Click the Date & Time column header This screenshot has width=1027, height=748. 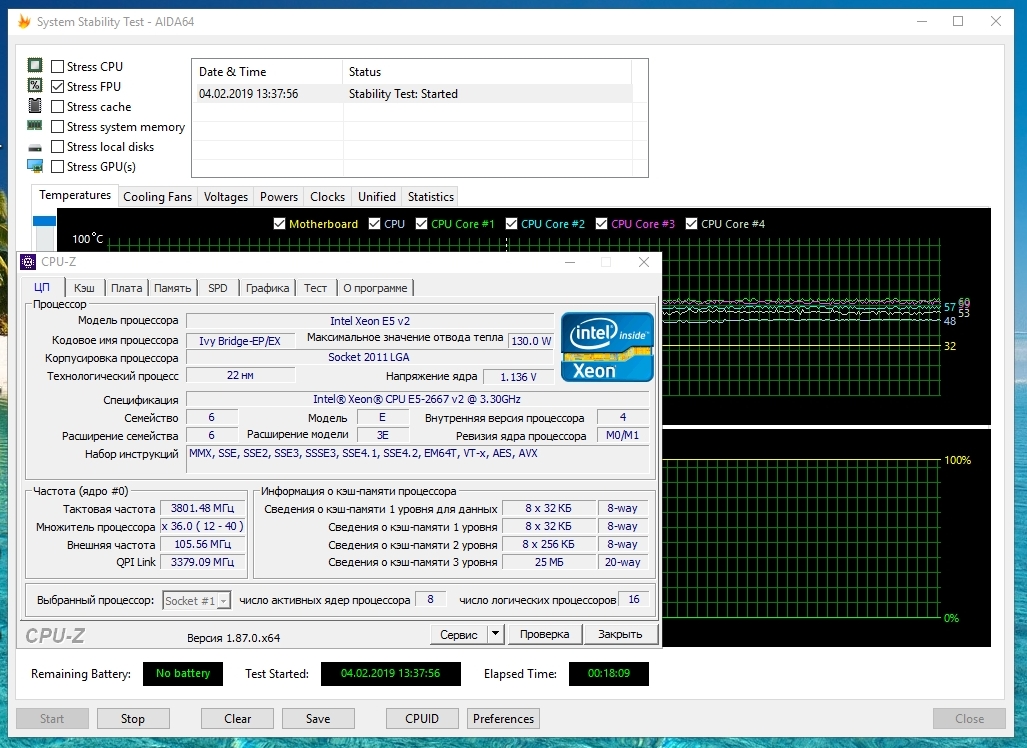pyautogui.click(x=267, y=72)
